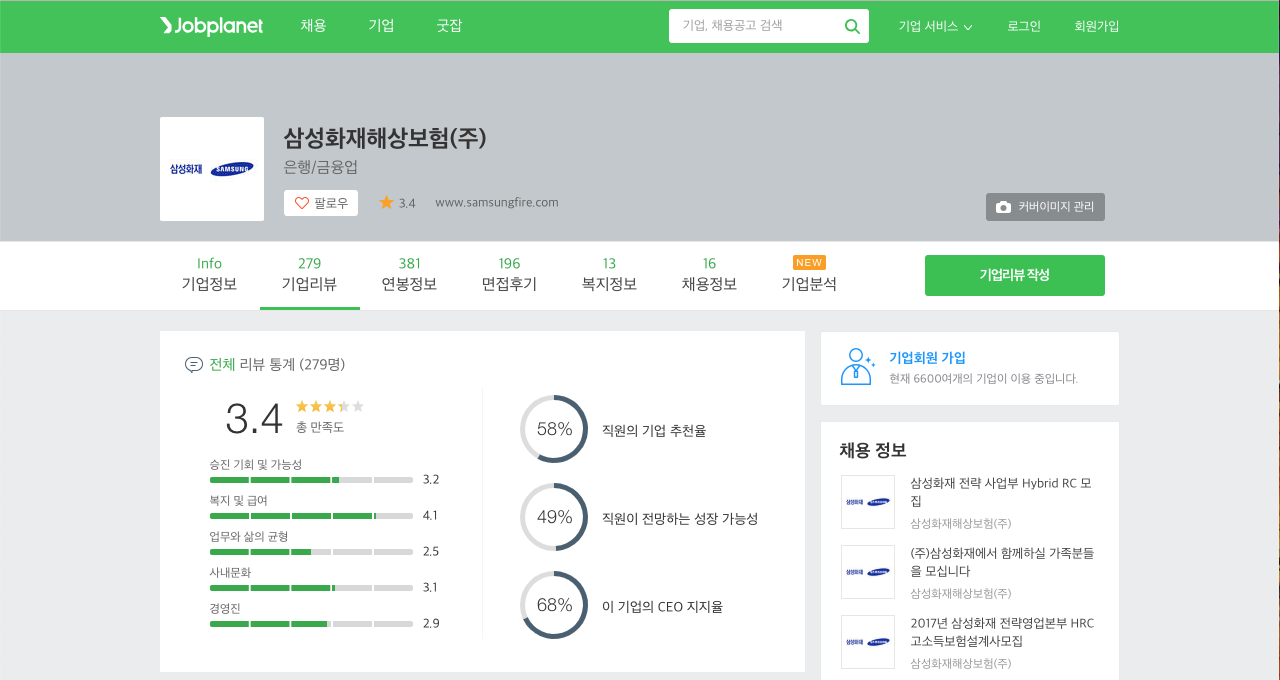Click the search magnifier icon

click(x=852, y=26)
